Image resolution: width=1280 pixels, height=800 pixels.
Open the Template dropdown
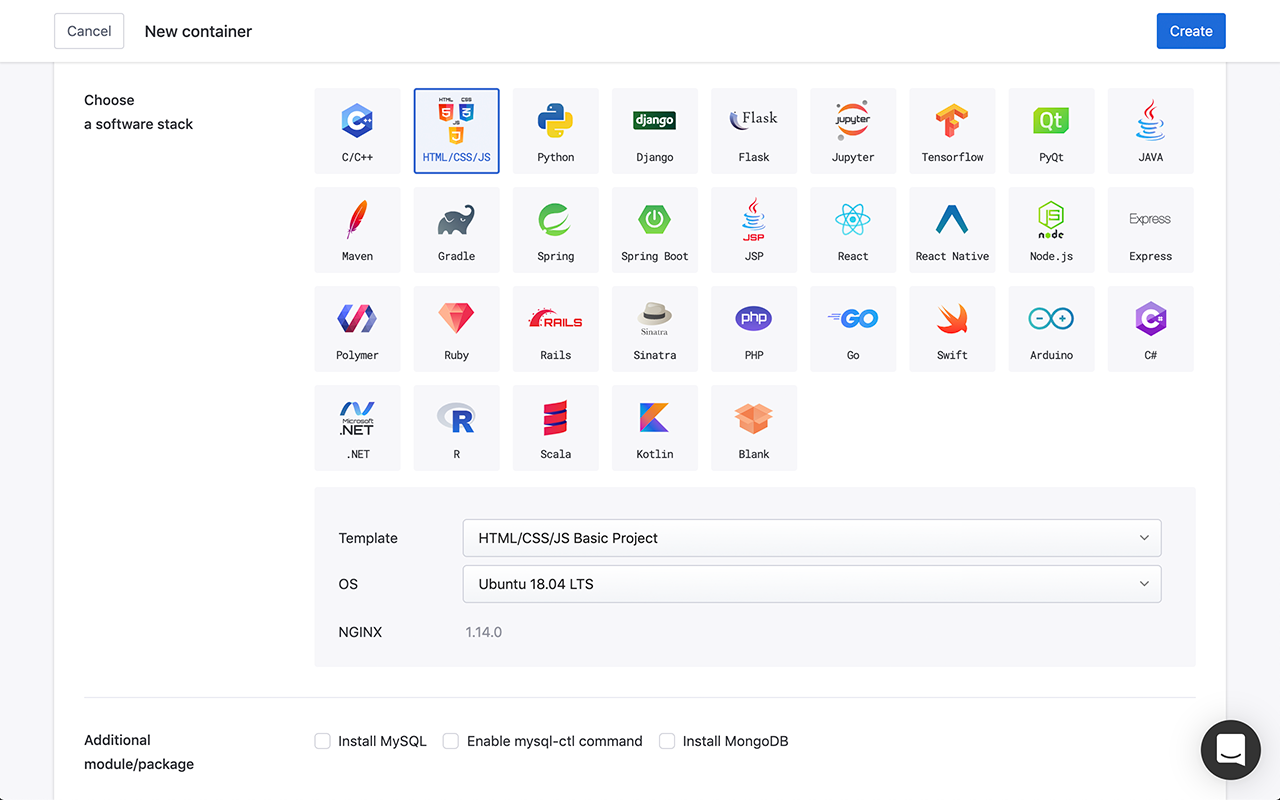click(x=810, y=538)
